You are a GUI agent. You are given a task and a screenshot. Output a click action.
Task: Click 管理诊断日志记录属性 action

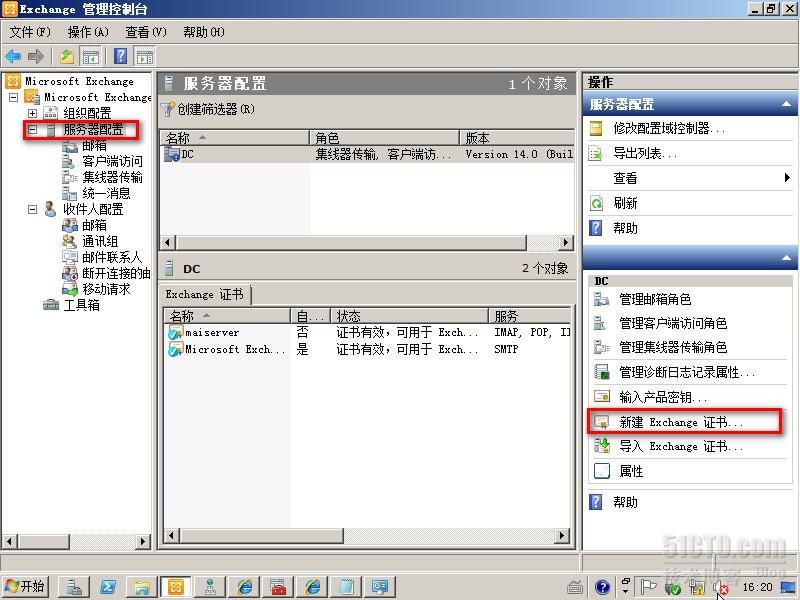coord(687,372)
